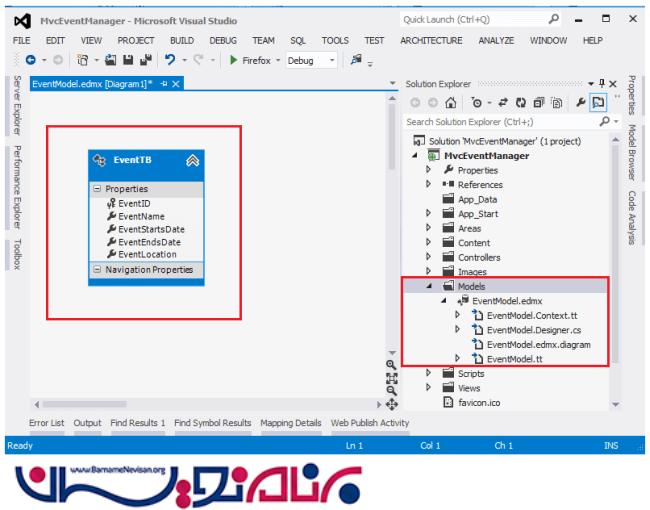Screen dimensions: 650x510
Task: Click the Undo toolbar icon
Action: pos(170,60)
